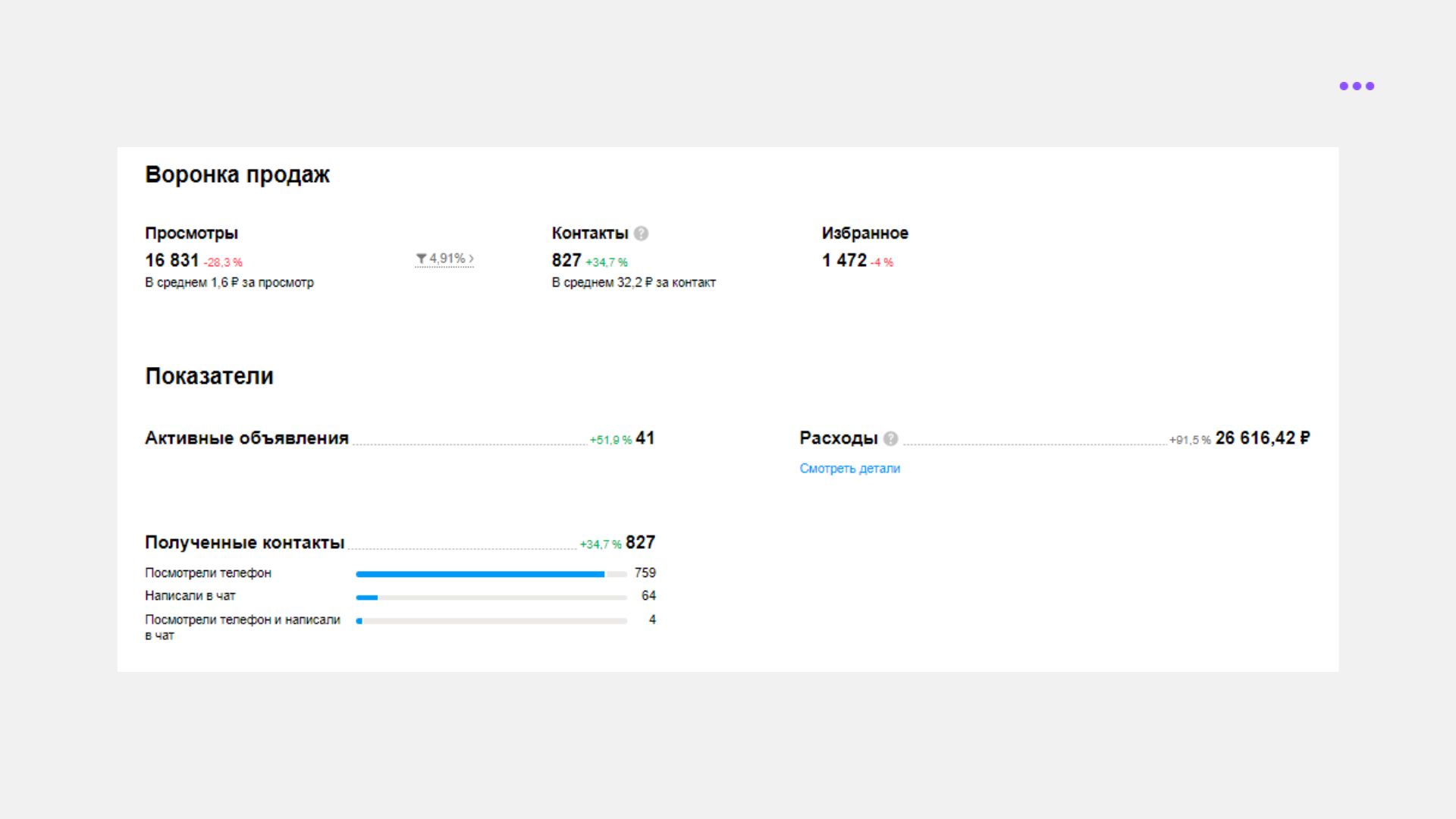The height and width of the screenshot is (819, 1456).
Task: Click the funnel icon by 4,91%
Action: tap(422, 259)
